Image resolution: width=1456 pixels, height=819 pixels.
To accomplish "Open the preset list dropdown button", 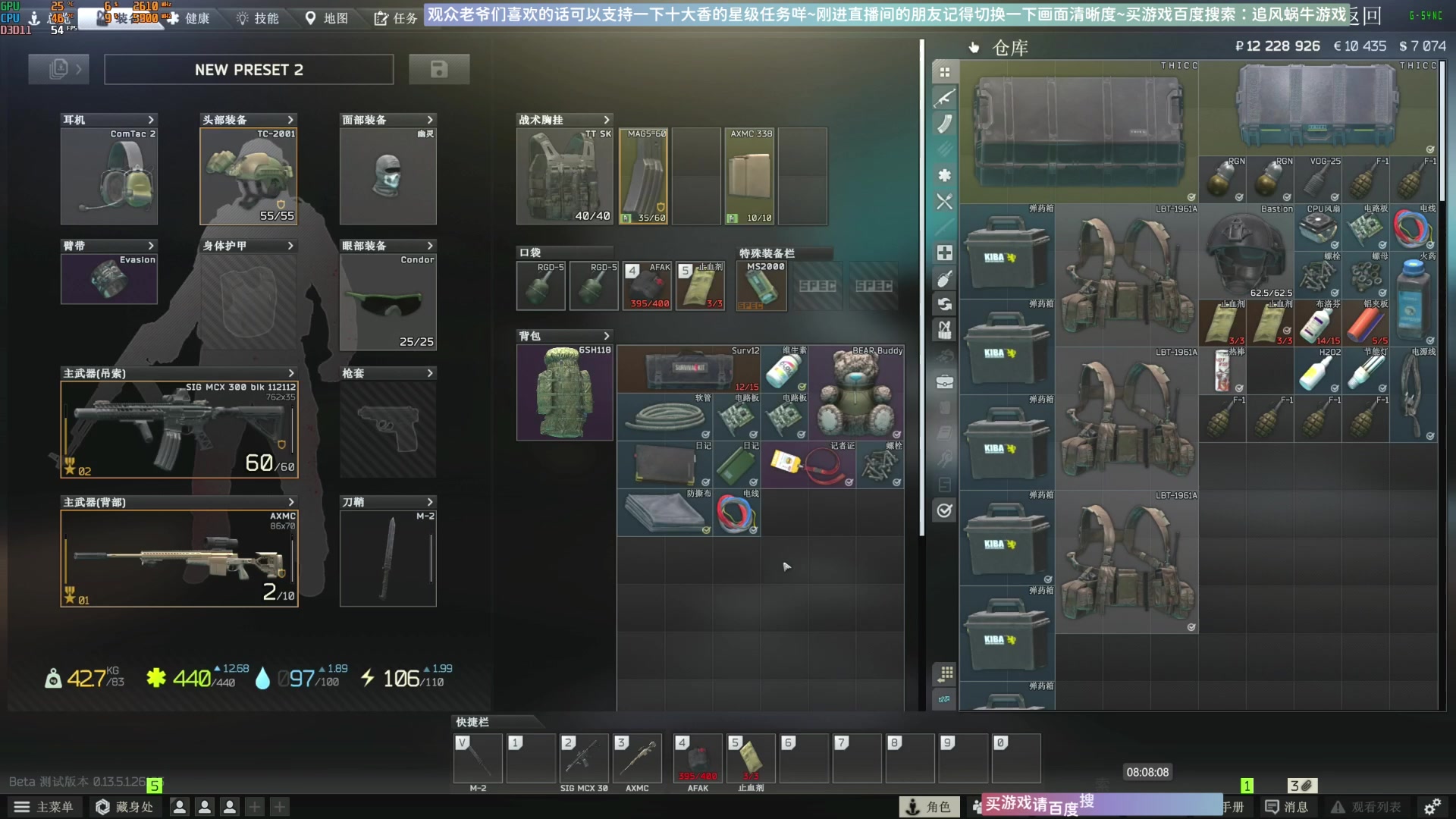I will 59,70.
